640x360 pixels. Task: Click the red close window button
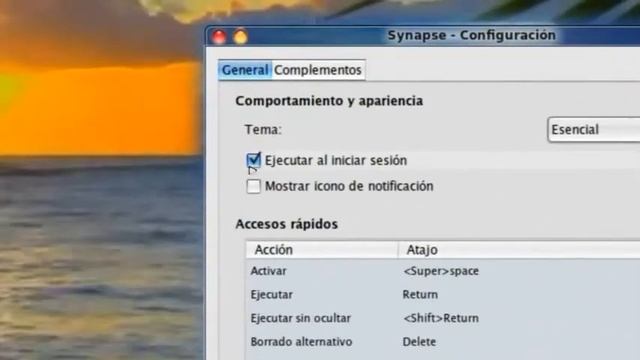pyautogui.click(x=219, y=37)
